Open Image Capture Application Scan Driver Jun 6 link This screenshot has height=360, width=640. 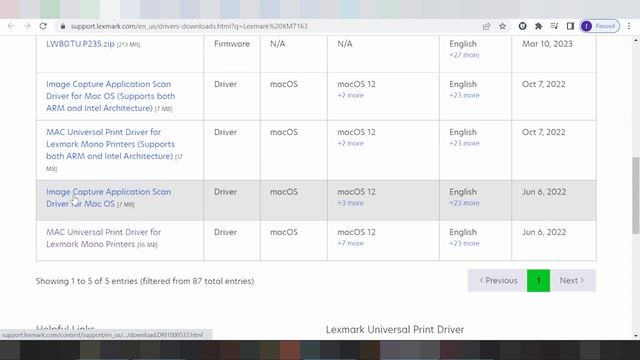(x=109, y=198)
